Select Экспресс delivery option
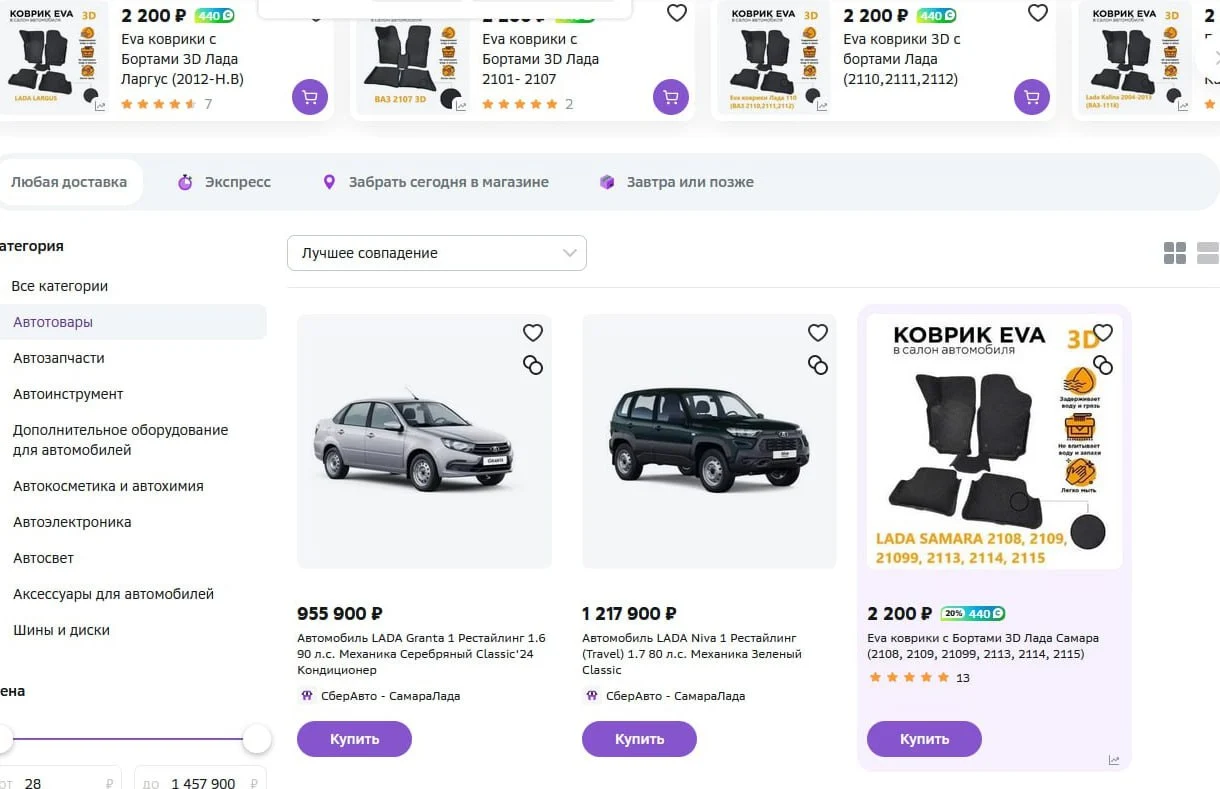Image resolution: width=1220 pixels, height=789 pixels. (224, 182)
